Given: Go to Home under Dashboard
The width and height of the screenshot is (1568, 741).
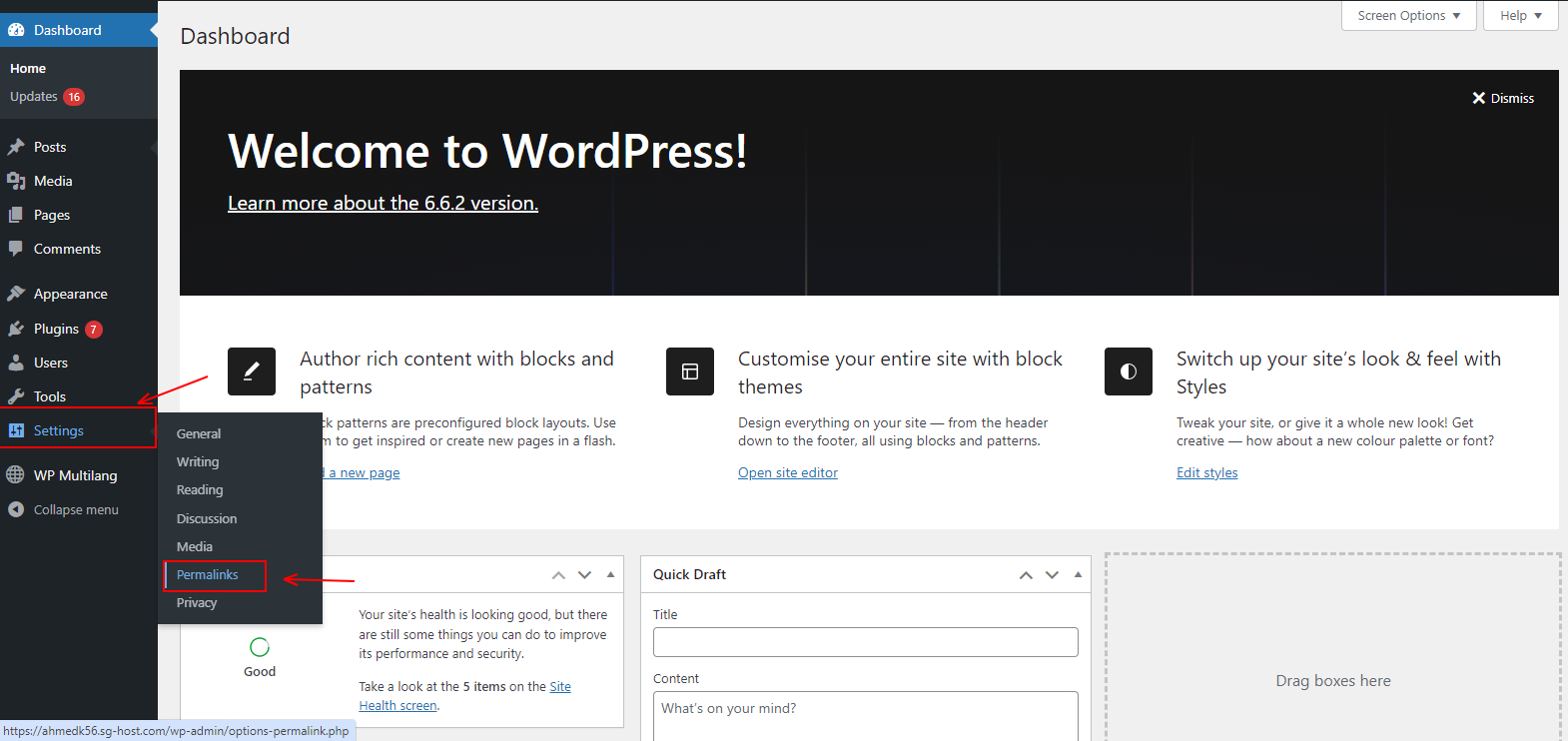Looking at the screenshot, I should 28,69.
